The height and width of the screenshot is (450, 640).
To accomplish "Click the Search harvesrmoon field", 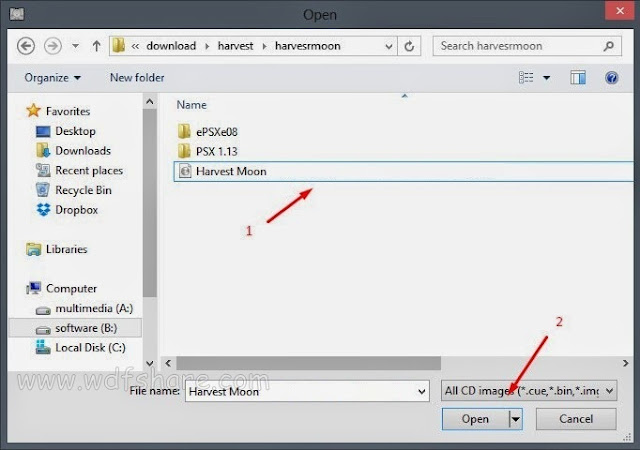I will click(527, 46).
